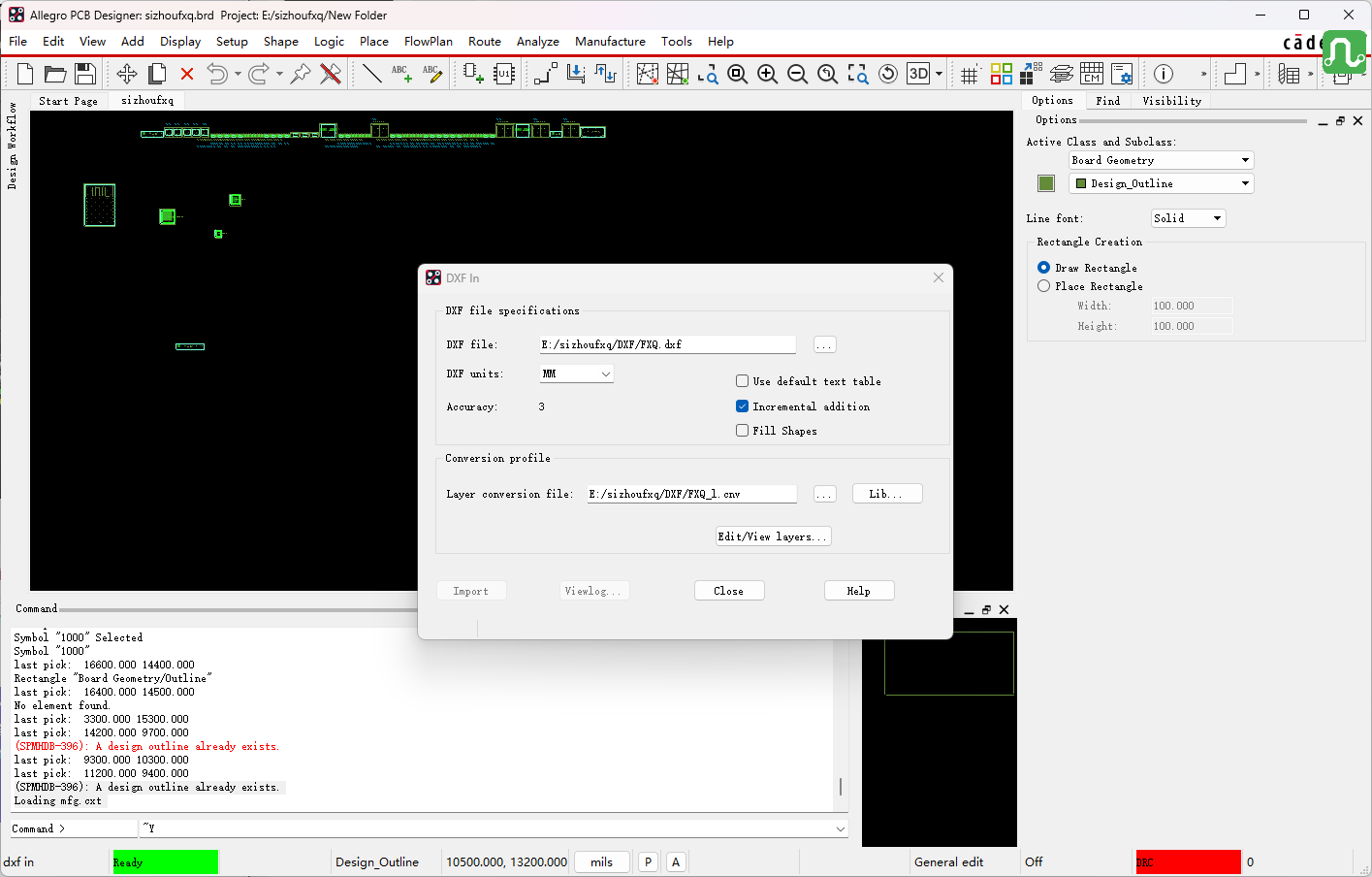Select the Move tool icon
The height and width of the screenshot is (877, 1372).
(127, 74)
